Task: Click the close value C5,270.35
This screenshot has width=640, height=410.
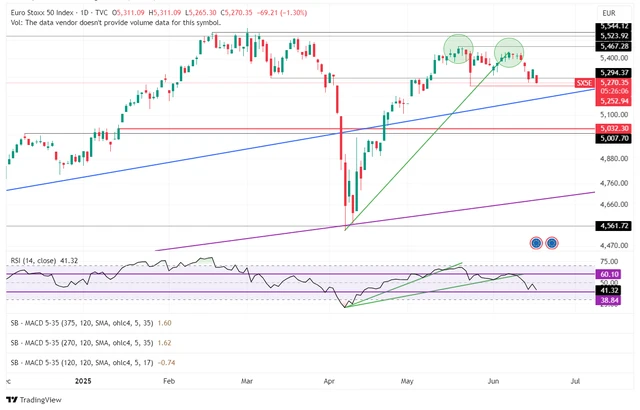Action: [x=236, y=13]
